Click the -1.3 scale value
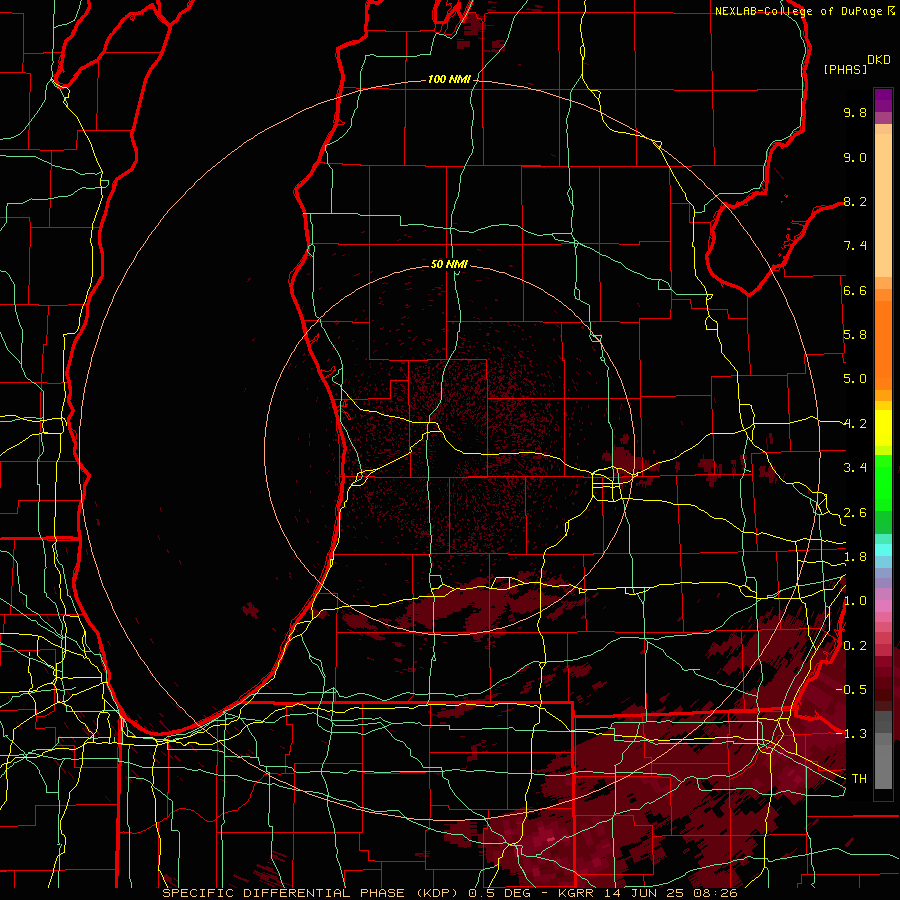Image resolution: width=900 pixels, height=900 pixels. pyautogui.click(x=851, y=734)
